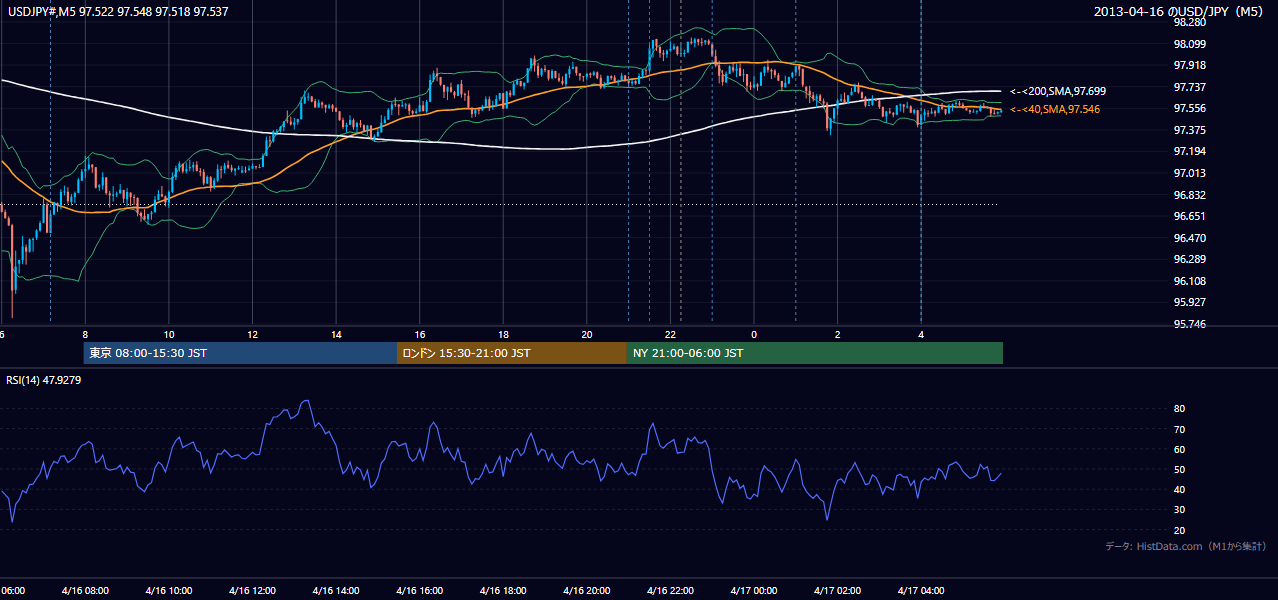Screen dimensions: 1278x600
Task: Click the HistData.com data source credit
Action: point(1186,546)
